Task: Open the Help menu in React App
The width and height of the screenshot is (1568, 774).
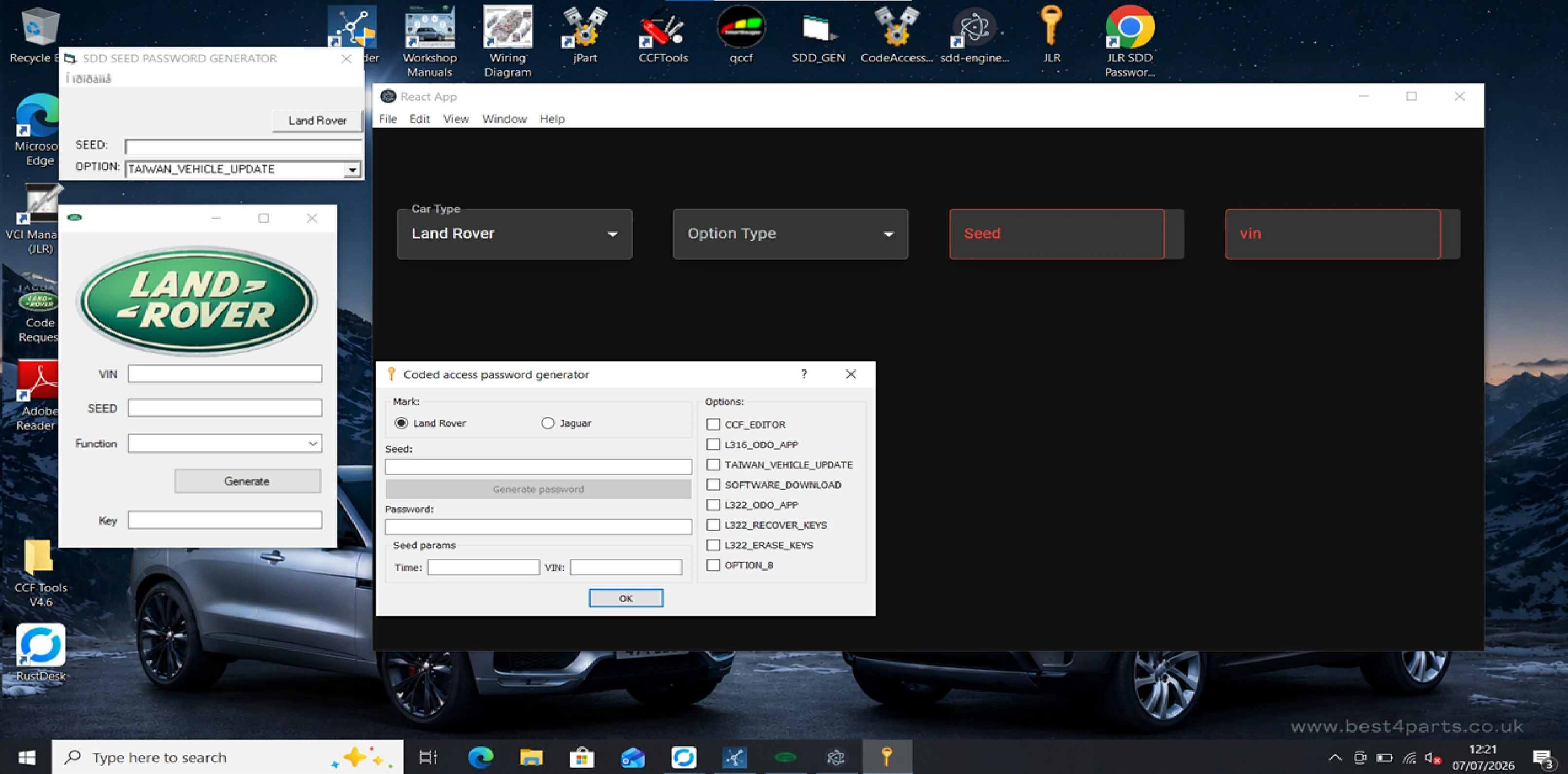Action: point(552,119)
